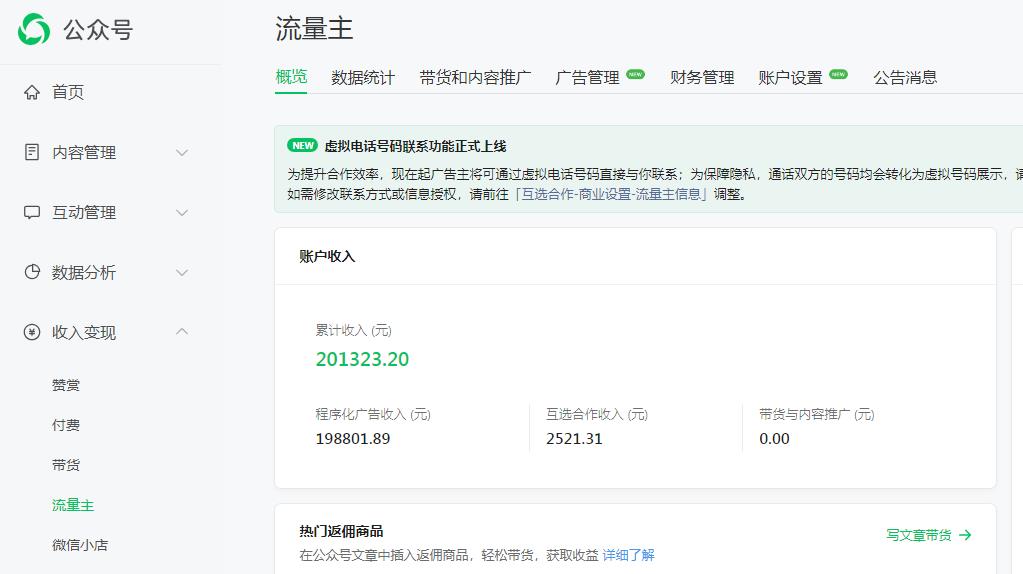1023x574 pixels.
Task: Open the 付费 submenu item
Action: coord(66,425)
